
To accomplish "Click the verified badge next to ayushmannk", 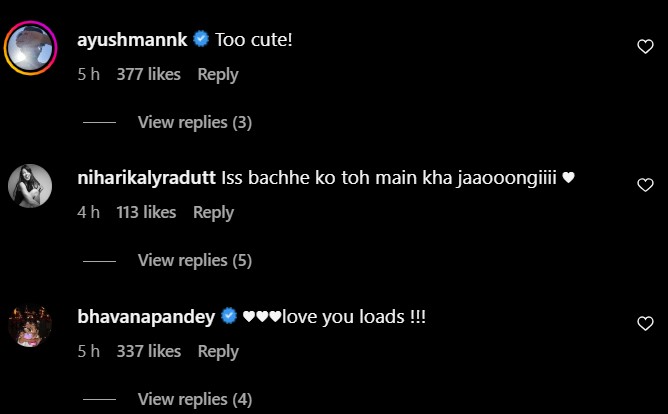I will (201, 40).
